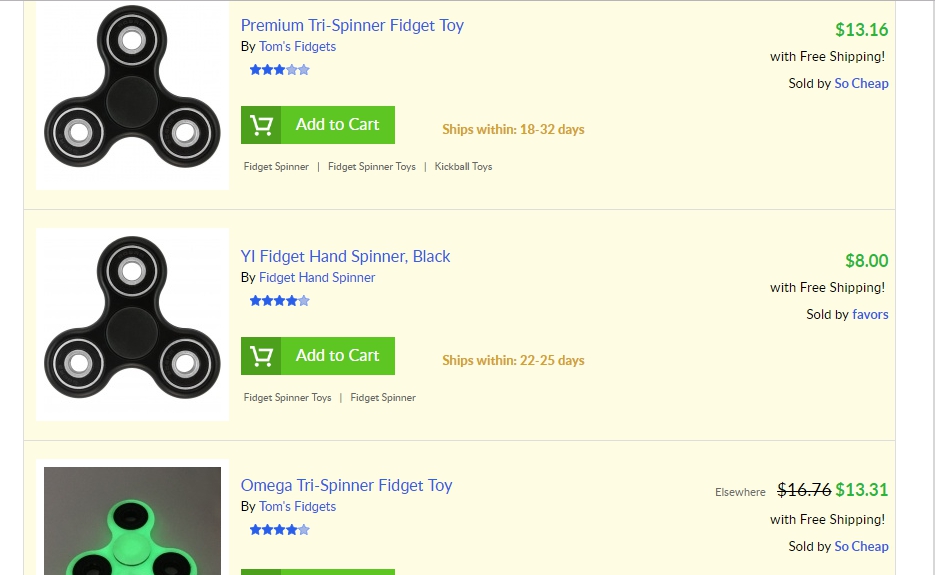This screenshot has height=575, width=935.
Task: Click cart icon for Premium Tri-Spinner
Action: pyautogui.click(x=261, y=125)
